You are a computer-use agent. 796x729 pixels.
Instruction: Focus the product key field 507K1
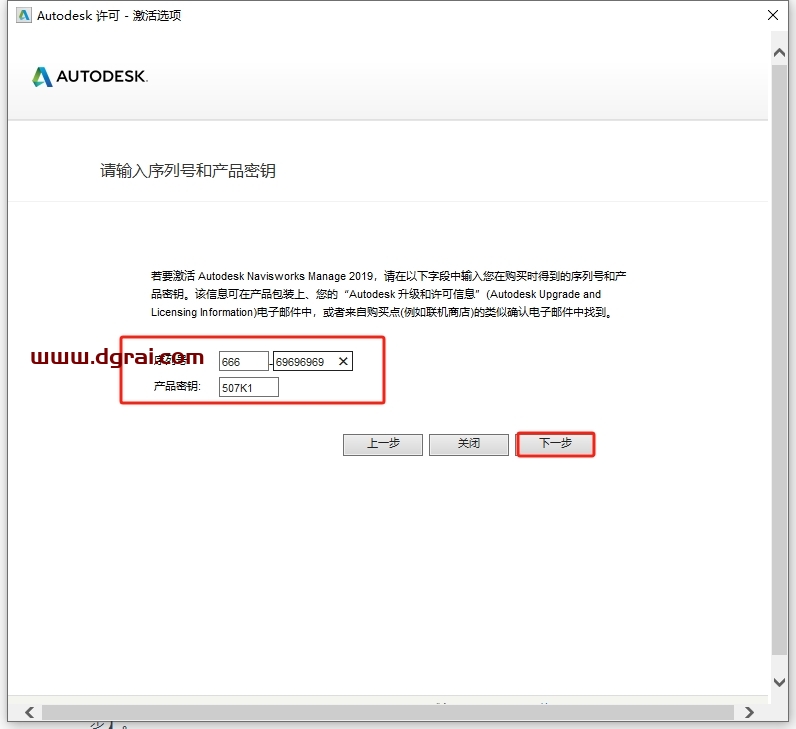click(x=249, y=387)
